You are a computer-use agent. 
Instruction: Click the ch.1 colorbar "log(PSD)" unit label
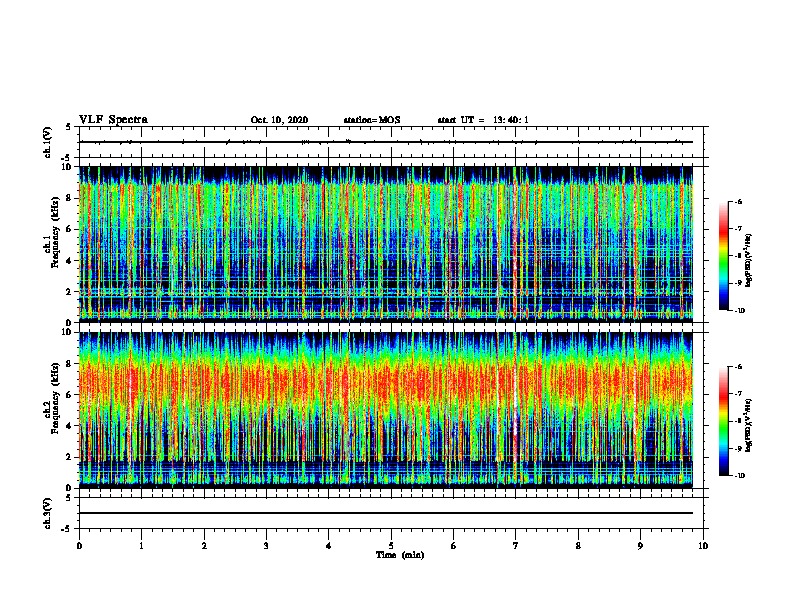(x=749, y=261)
